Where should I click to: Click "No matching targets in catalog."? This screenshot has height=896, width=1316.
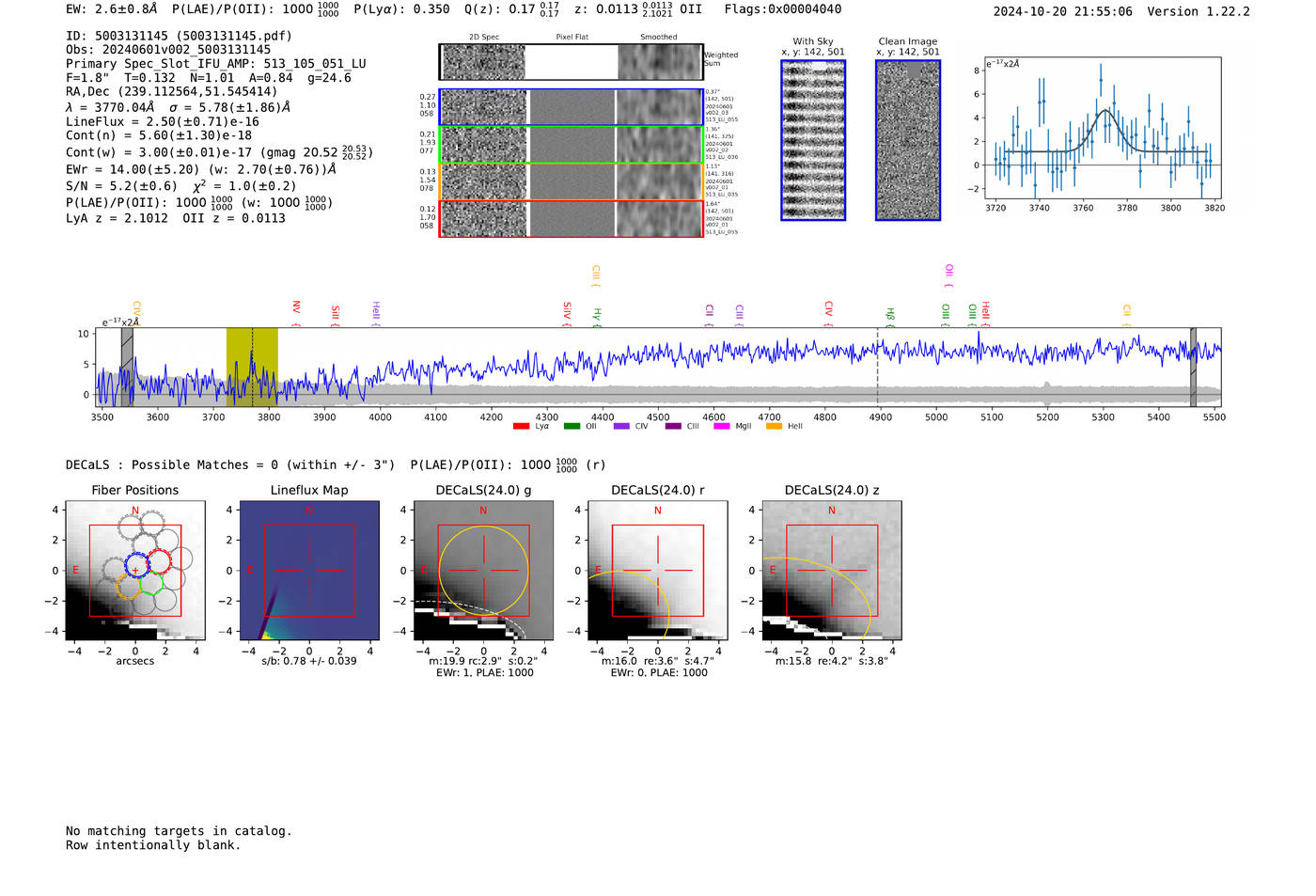[x=179, y=831]
